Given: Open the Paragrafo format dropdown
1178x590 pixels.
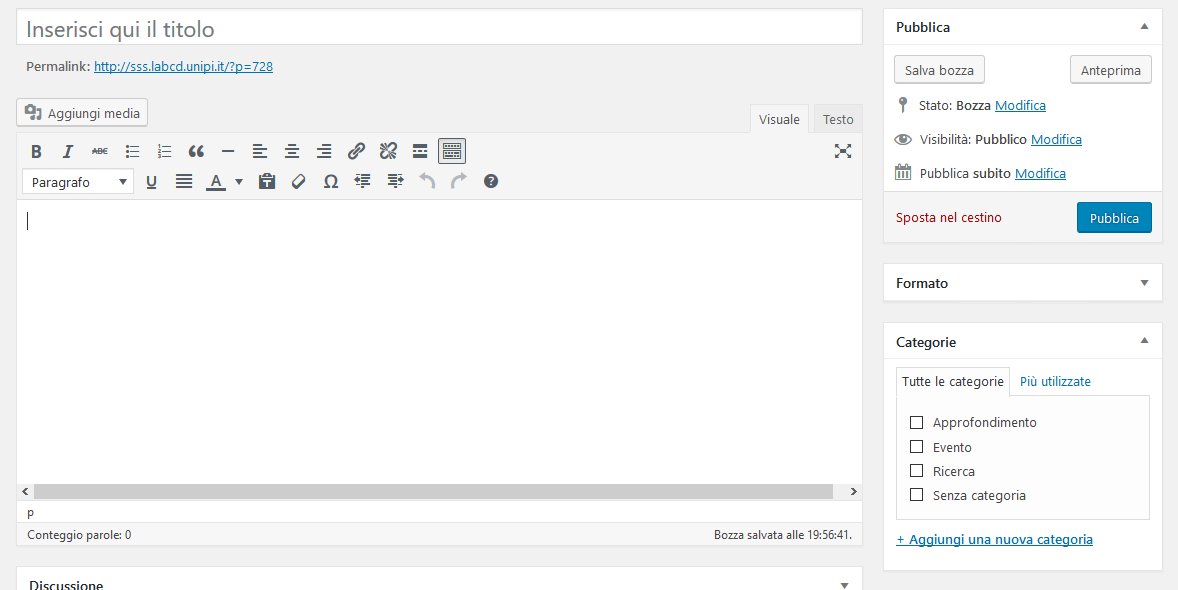Looking at the screenshot, I should pyautogui.click(x=78, y=182).
